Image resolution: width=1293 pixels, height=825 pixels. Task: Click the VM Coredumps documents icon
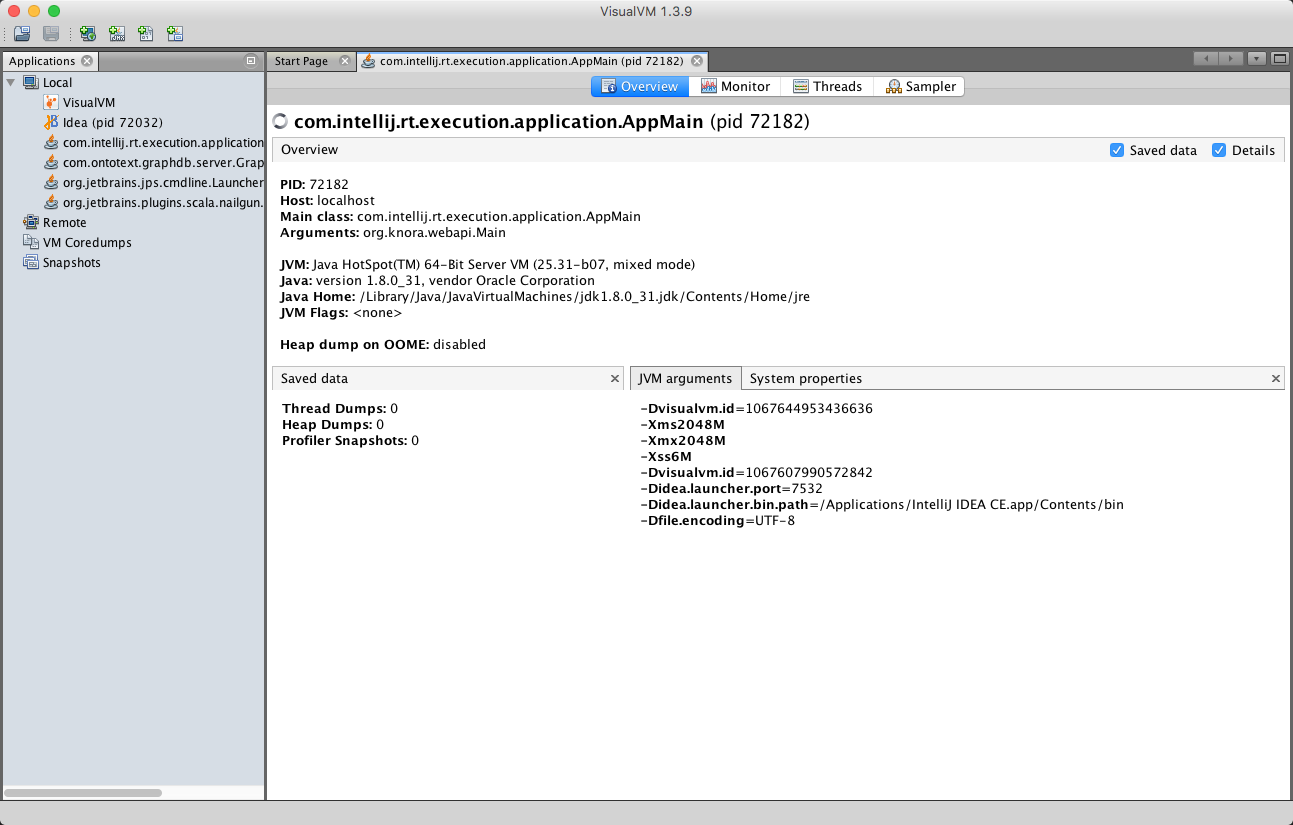click(x=31, y=242)
